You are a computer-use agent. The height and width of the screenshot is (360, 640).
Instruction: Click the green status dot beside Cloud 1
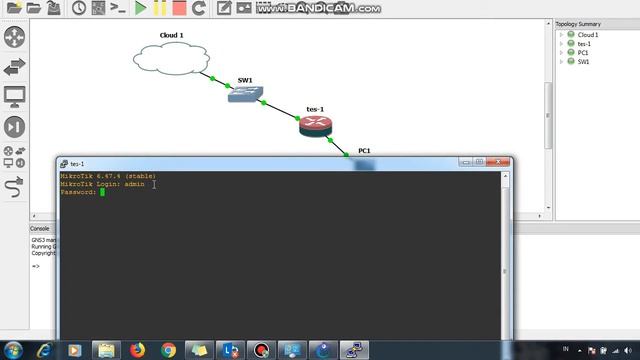coord(571,35)
